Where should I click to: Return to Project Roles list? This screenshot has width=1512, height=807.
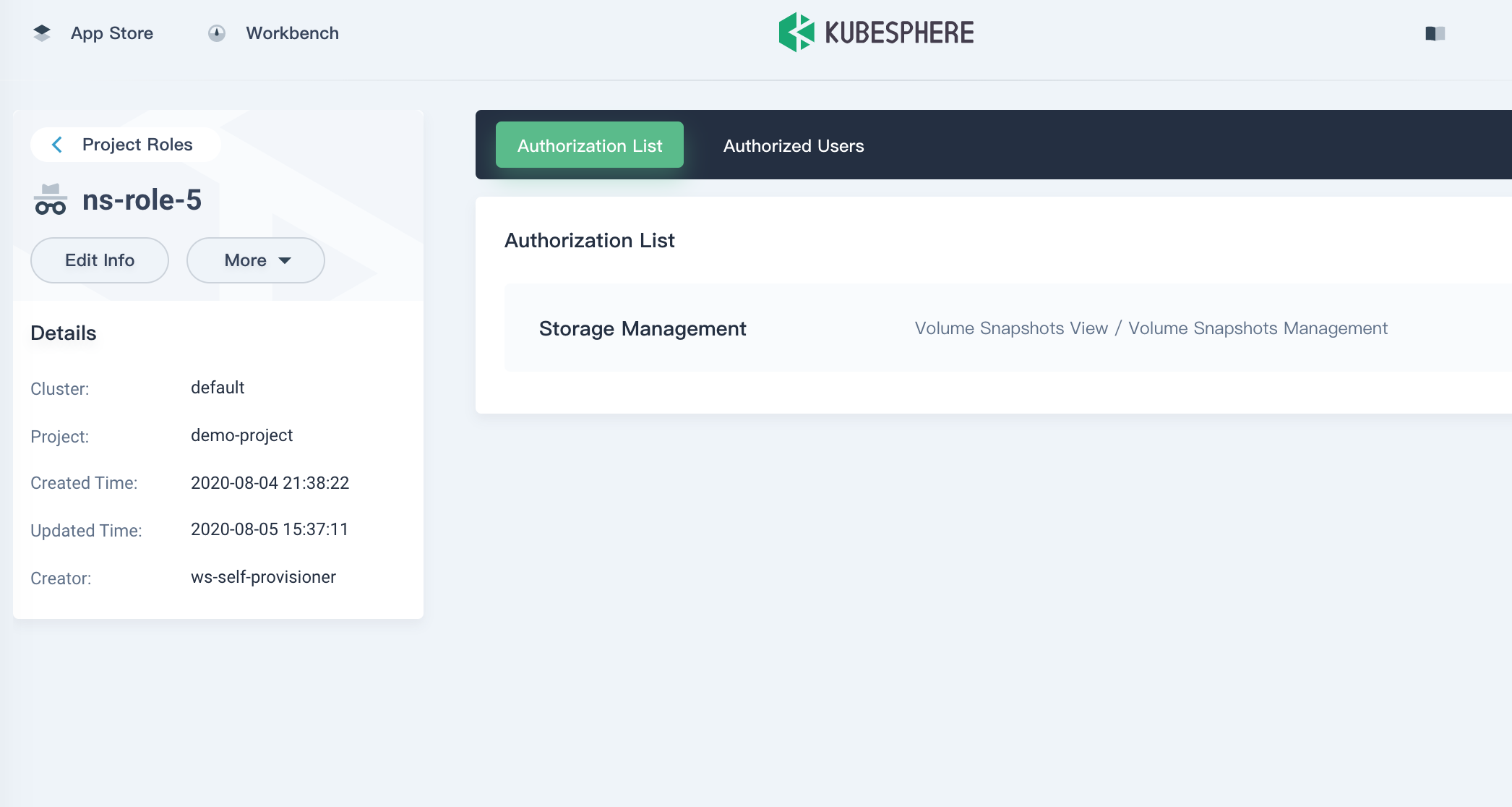click(x=126, y=145)
